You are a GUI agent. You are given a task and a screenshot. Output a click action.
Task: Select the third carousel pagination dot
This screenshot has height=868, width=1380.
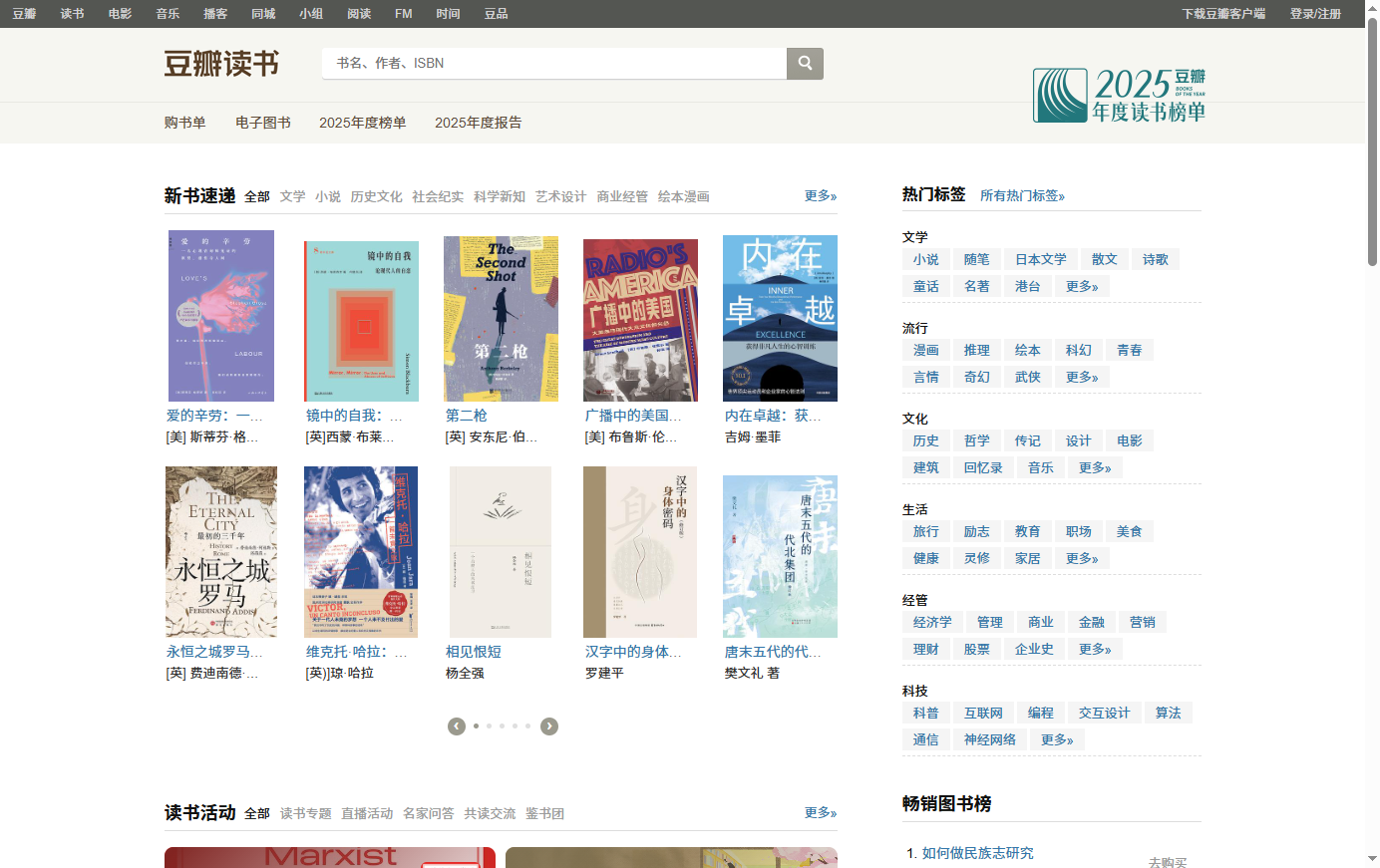pyautogui.click(x=502, y=726)
